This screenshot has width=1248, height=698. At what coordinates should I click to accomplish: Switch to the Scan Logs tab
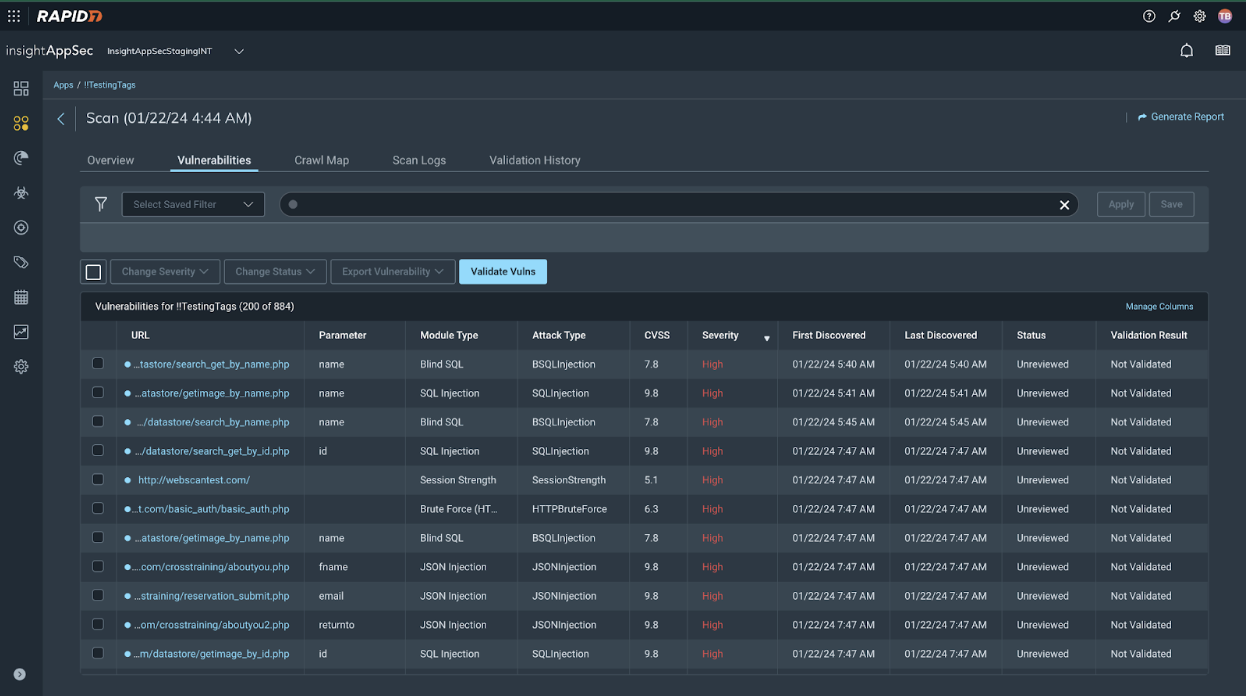(419, 160)
